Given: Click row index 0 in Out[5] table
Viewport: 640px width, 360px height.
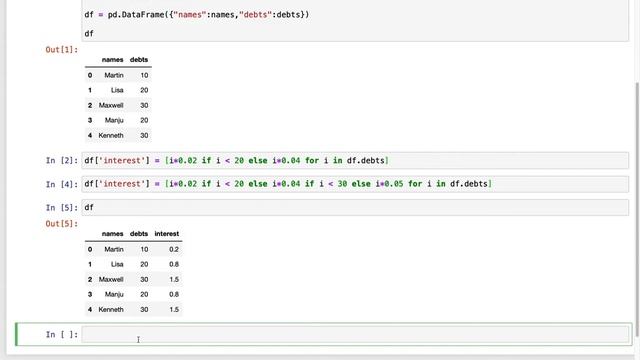Looking at the screenshot, I should coord(90,249).
